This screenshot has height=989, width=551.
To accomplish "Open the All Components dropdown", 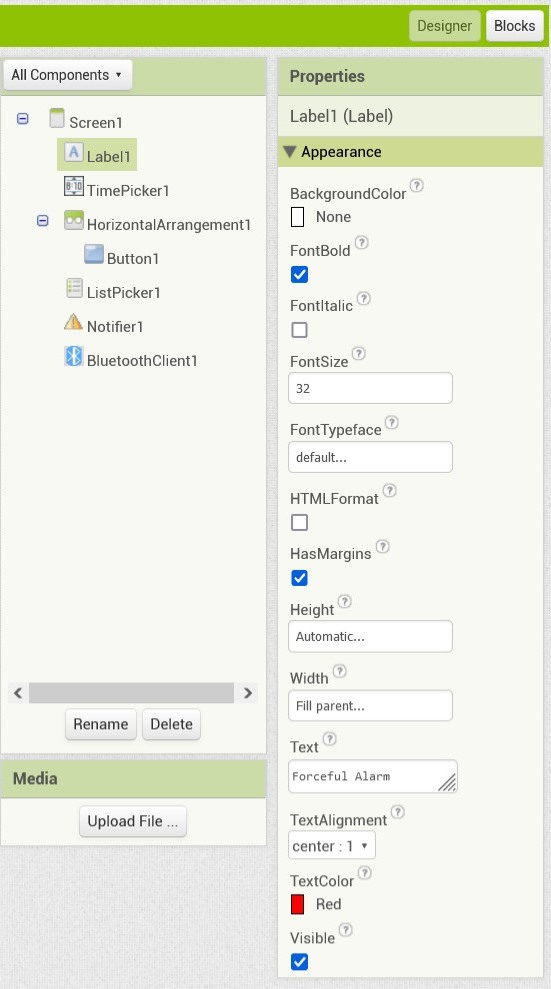I will 68,75.
